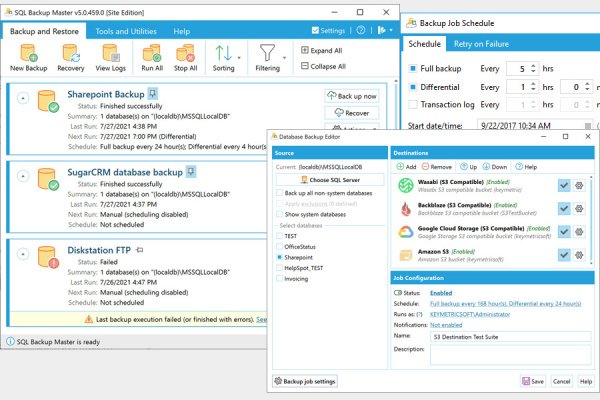Collapse the SugarCRM database backup card
600x400 pixels.
pyautogui.click(x=23, y=176)
